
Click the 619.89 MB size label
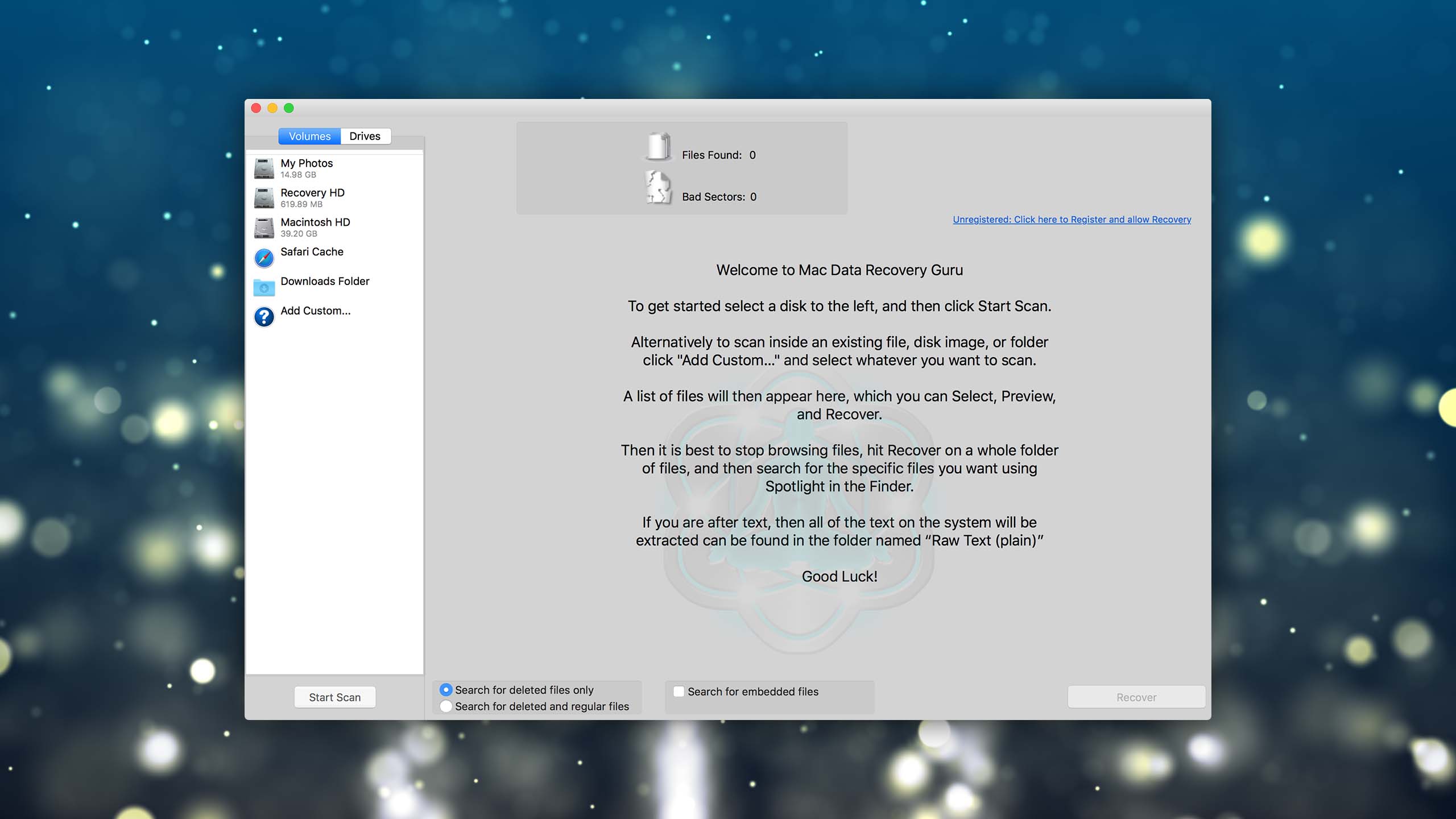click(x=301, y=205)
